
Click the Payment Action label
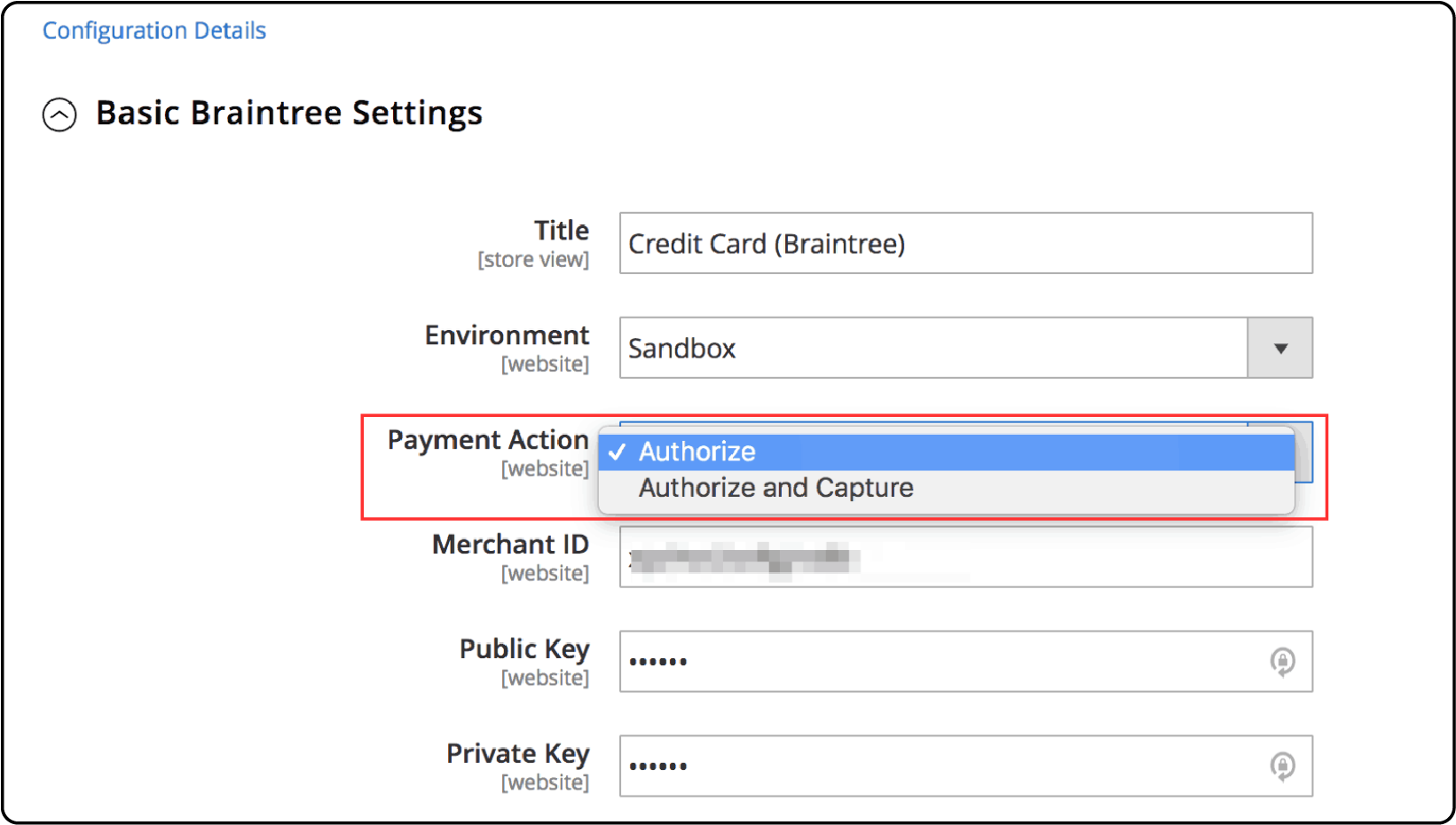[488, 440]
